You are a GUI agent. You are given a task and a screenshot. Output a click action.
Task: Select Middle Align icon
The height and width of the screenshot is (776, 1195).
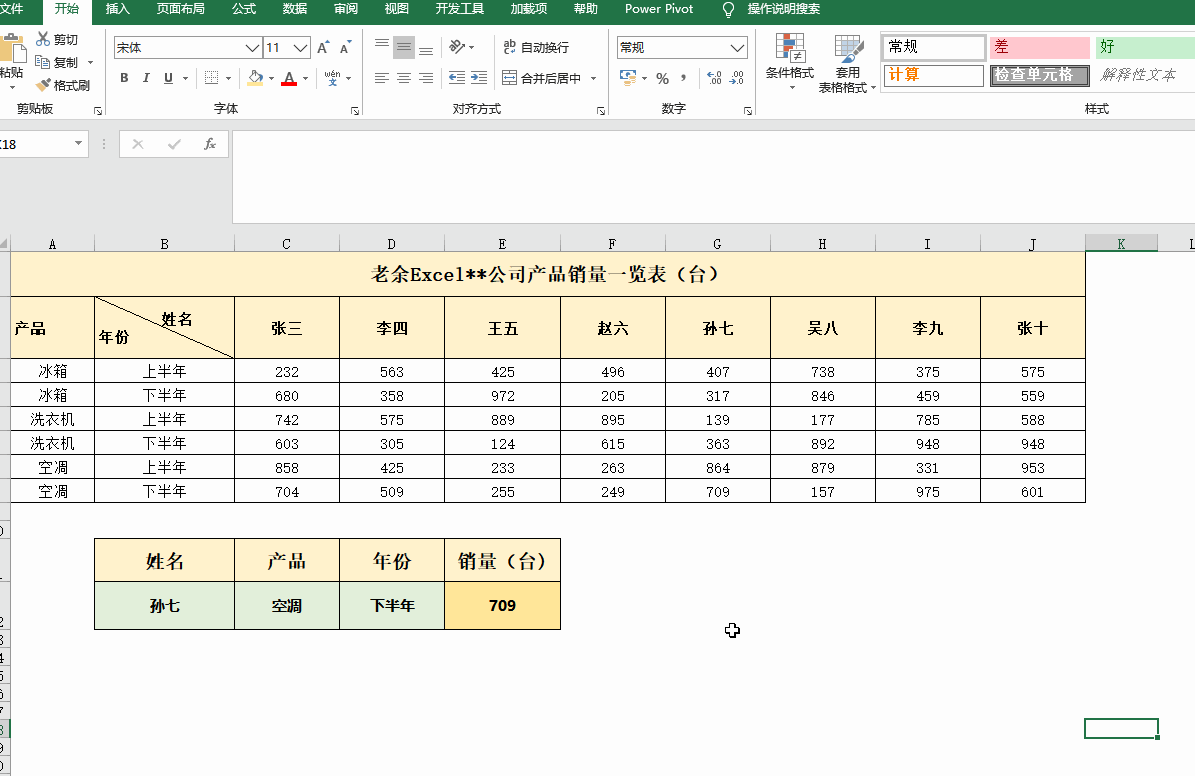[404, 47]
